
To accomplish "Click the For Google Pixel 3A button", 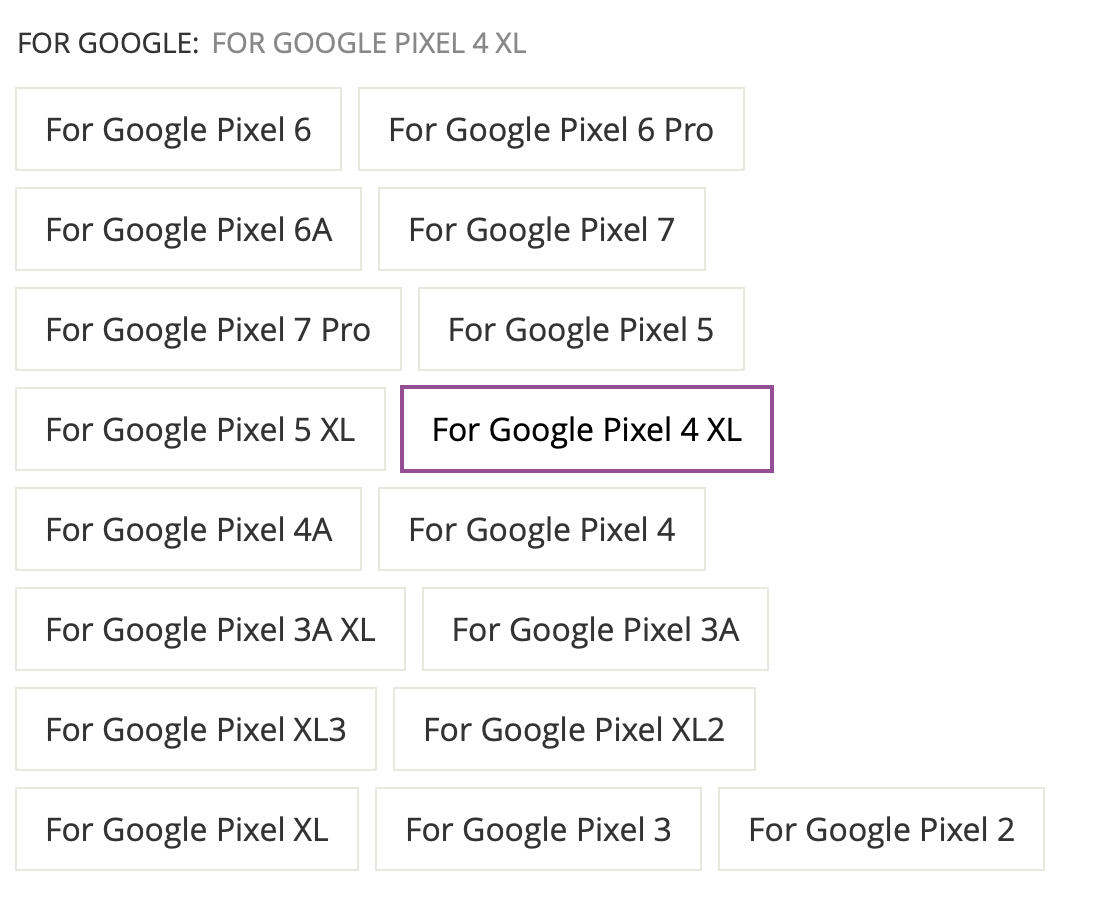I will point(595,630).
